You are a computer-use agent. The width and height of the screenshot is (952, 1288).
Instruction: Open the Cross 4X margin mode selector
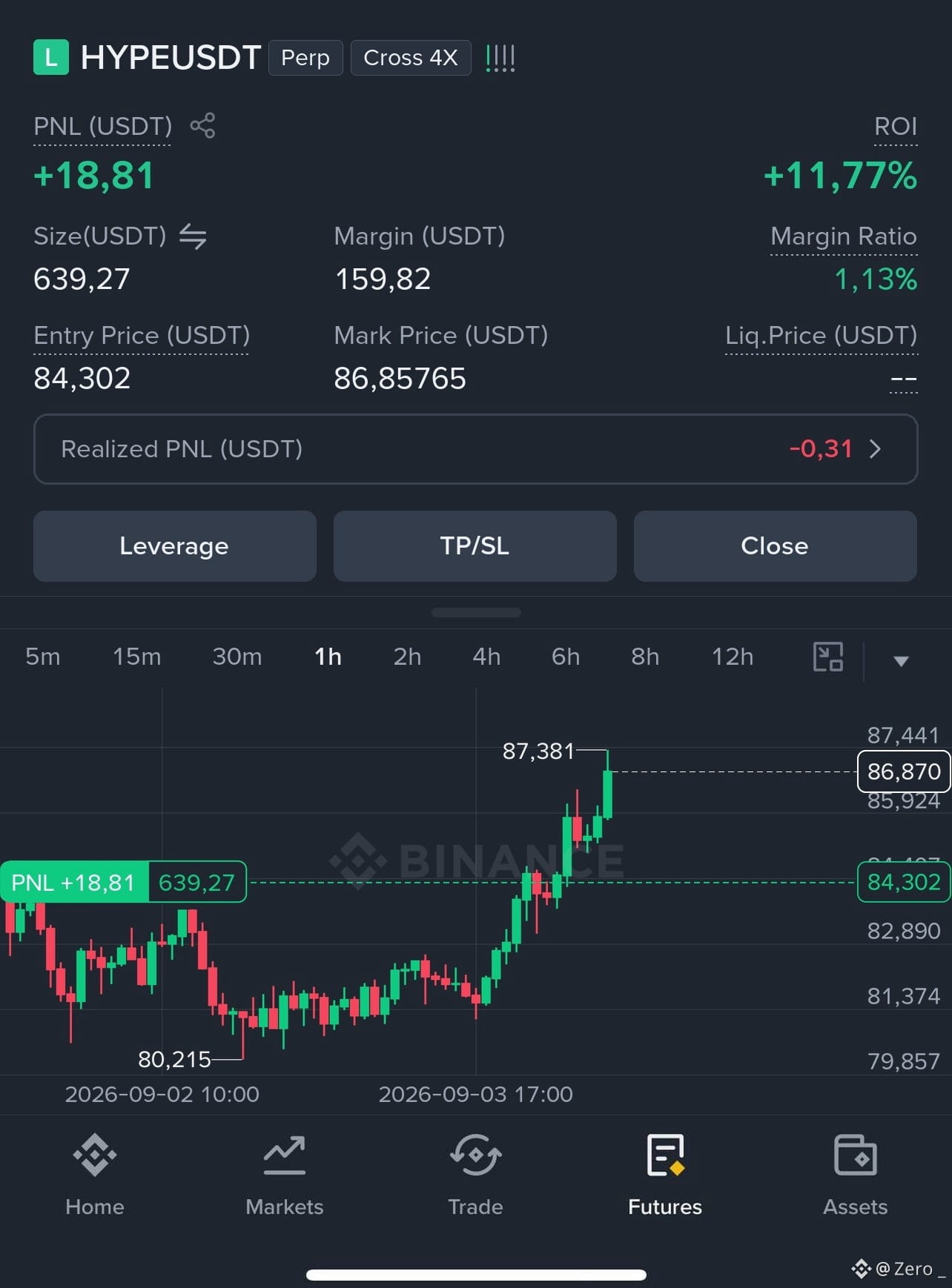[x=411, y=58]
